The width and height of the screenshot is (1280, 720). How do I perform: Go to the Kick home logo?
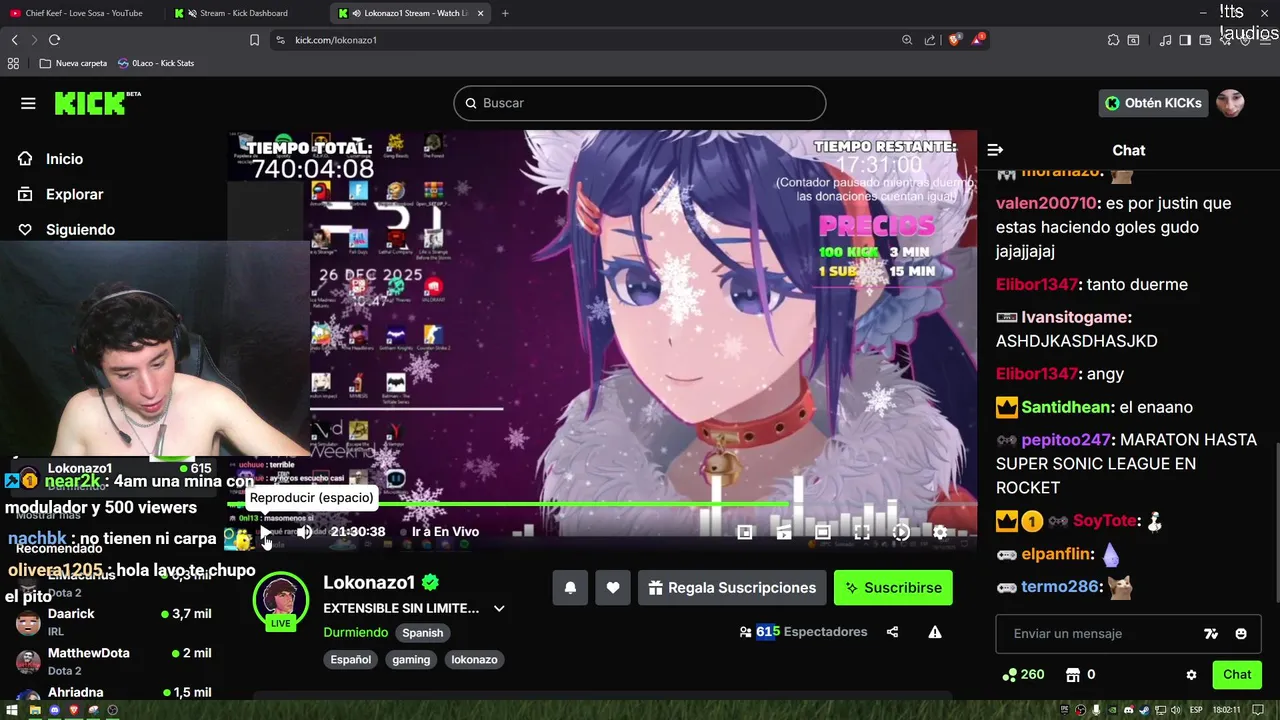[x=96, y=103]
